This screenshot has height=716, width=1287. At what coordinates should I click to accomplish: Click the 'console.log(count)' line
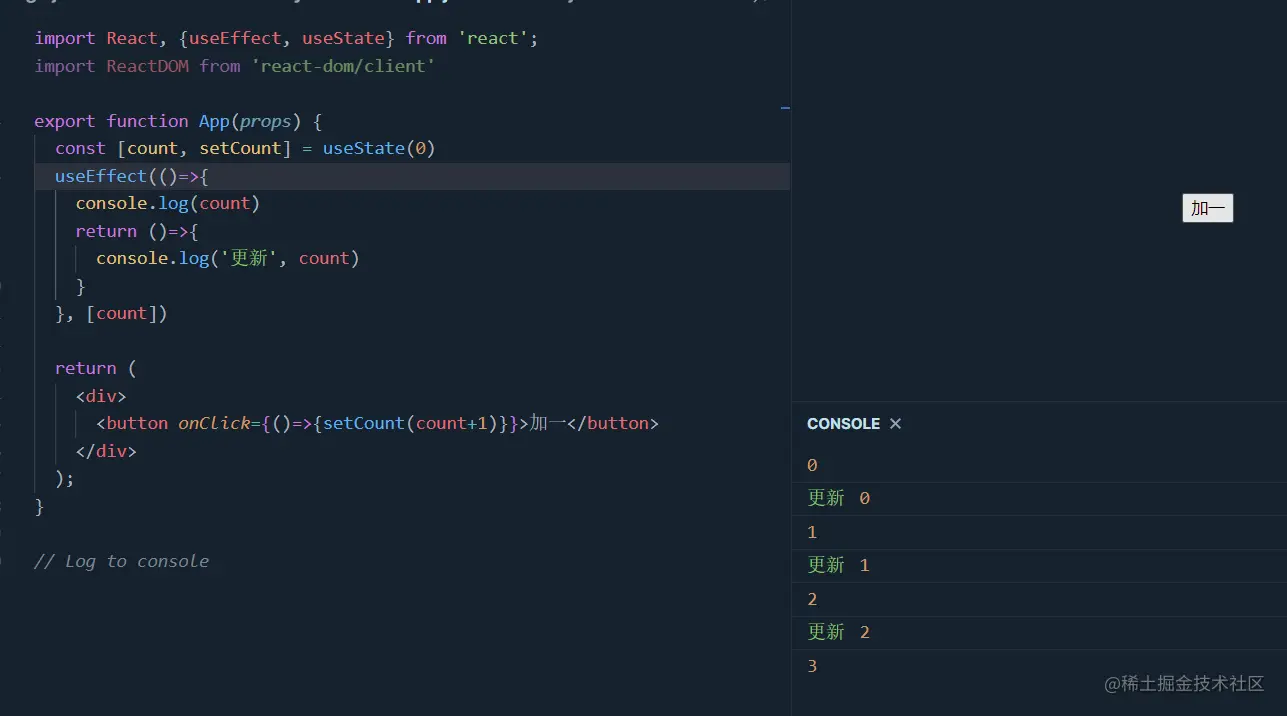coord(168,203)
